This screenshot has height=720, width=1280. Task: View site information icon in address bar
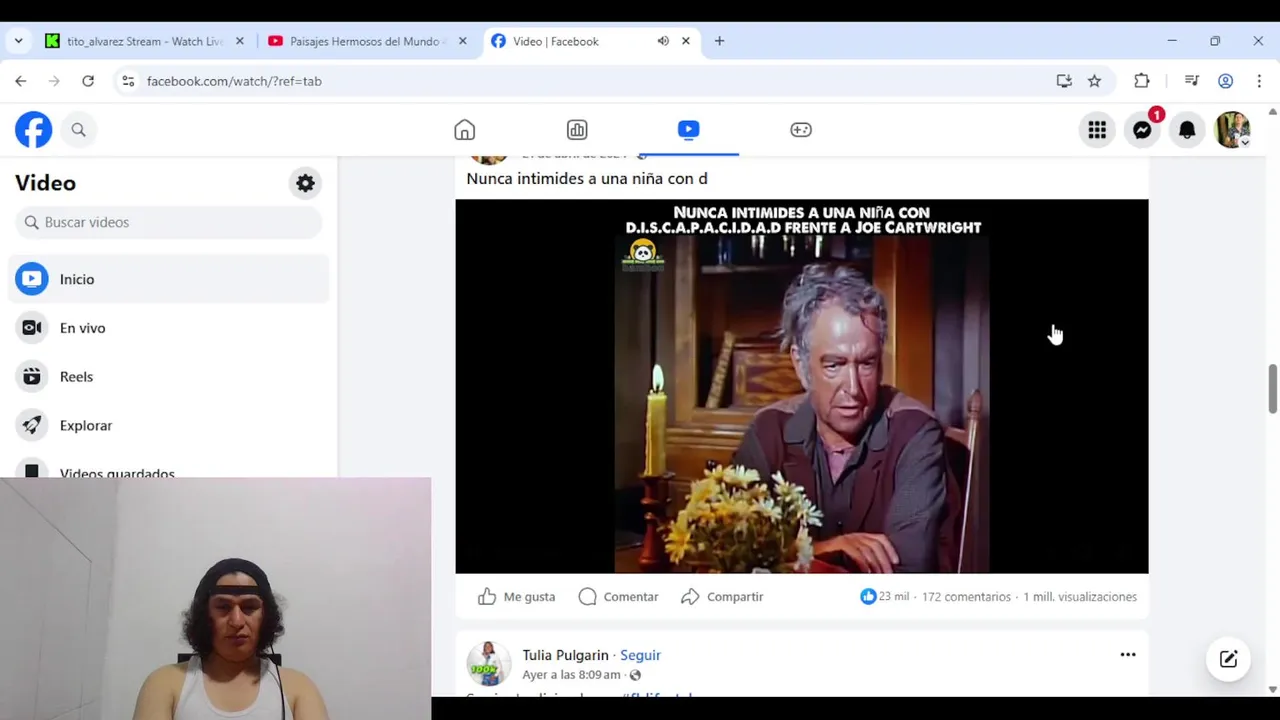click(128, 81)
